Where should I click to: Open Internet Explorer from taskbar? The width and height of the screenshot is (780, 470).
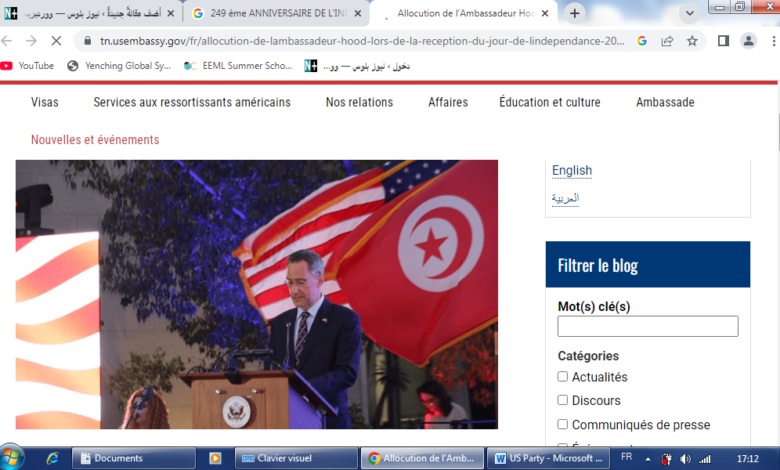coord(52,458)
